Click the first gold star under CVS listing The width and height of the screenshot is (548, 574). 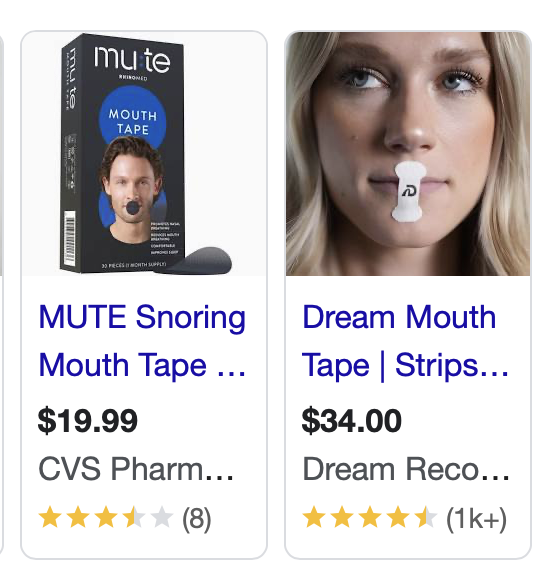coord(50,517)
